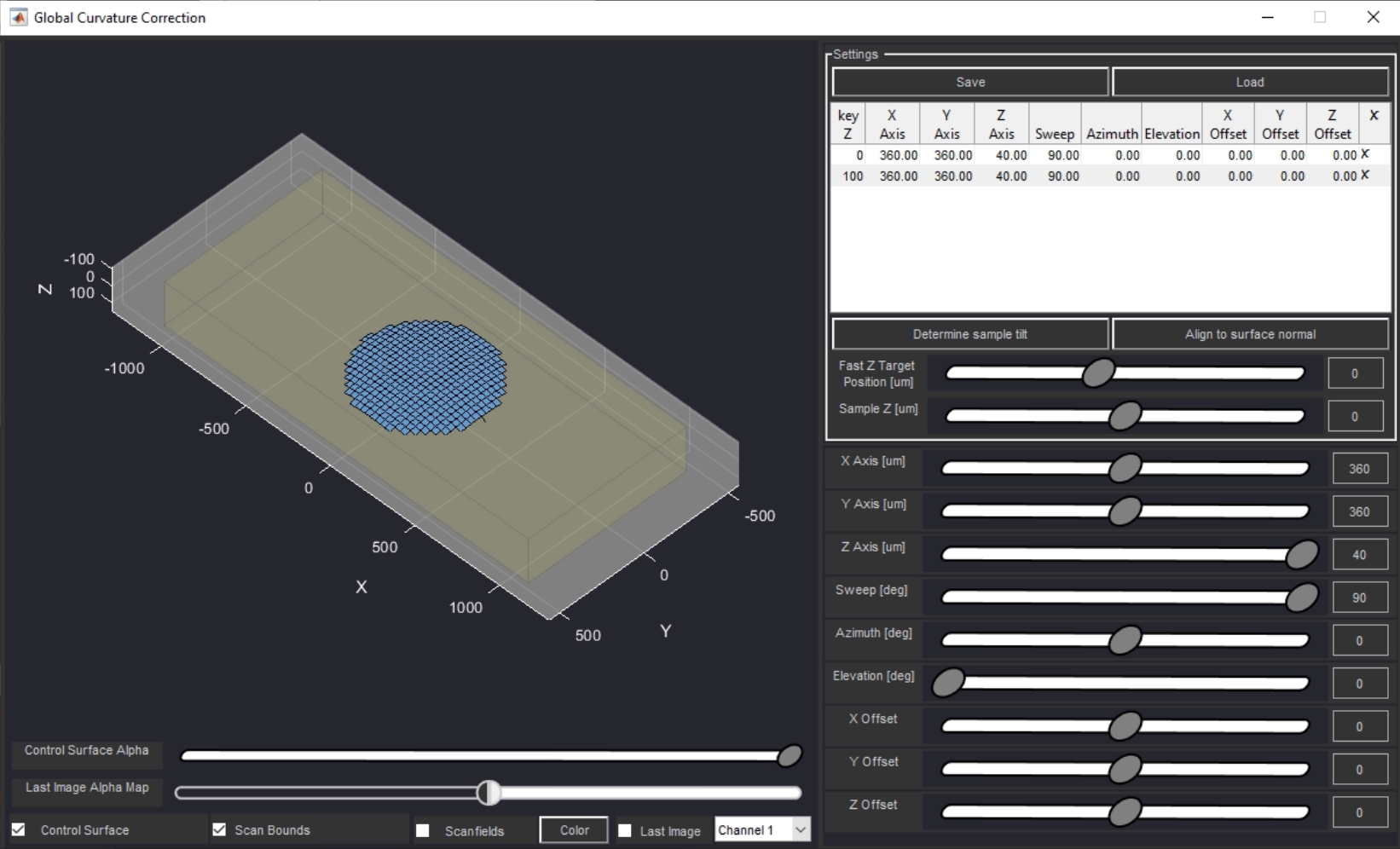Enable the Scanfields checkbox

423,830
